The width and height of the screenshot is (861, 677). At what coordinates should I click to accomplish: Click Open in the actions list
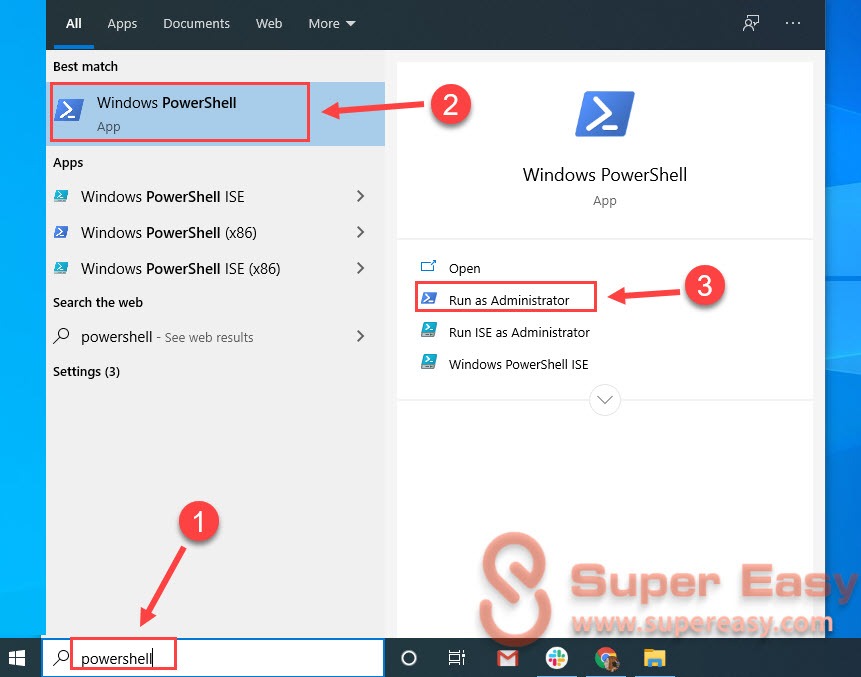coord(464,268)
